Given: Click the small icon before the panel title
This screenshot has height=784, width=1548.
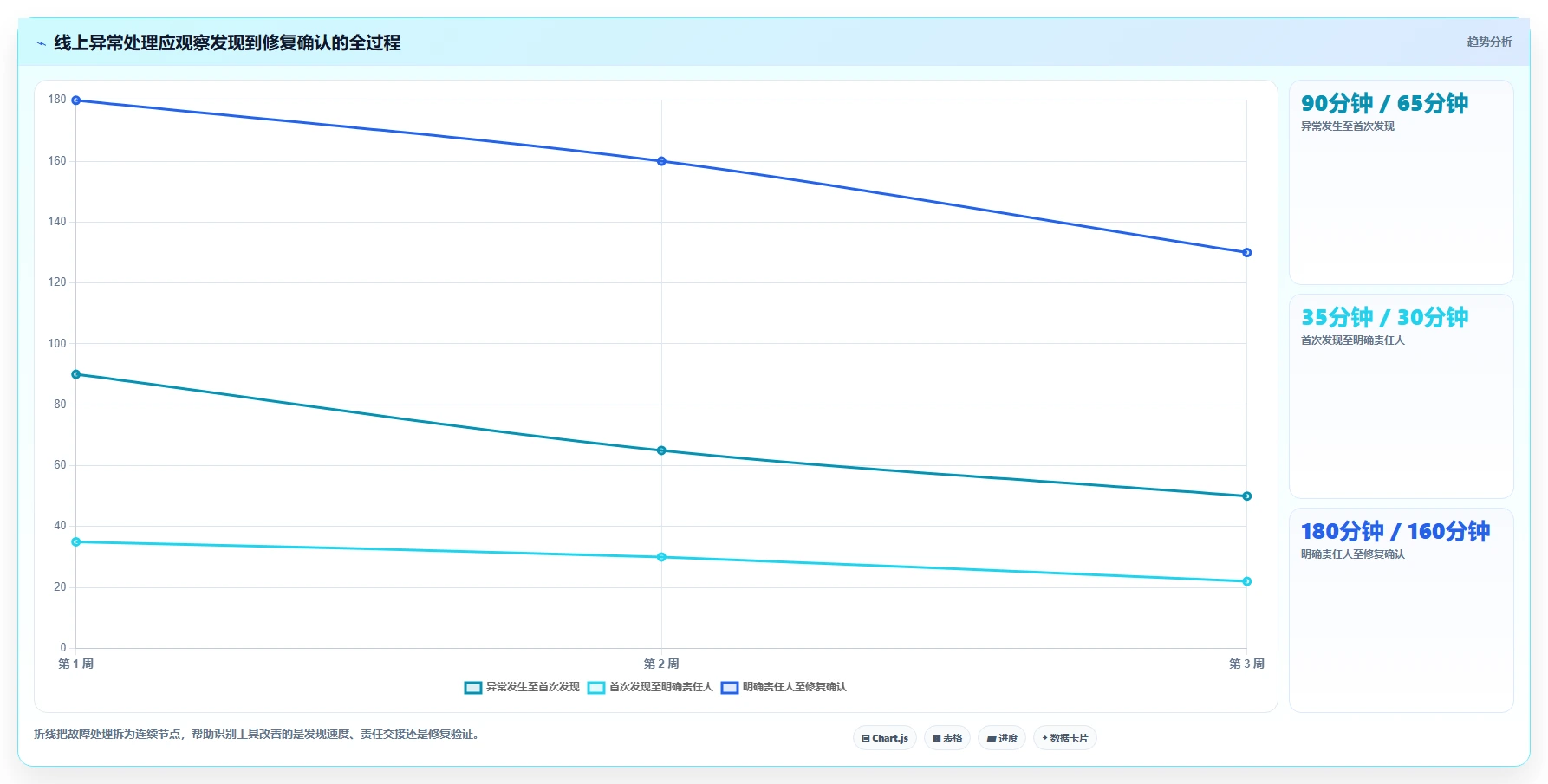Looking at the screenshot, I should 41,43.
